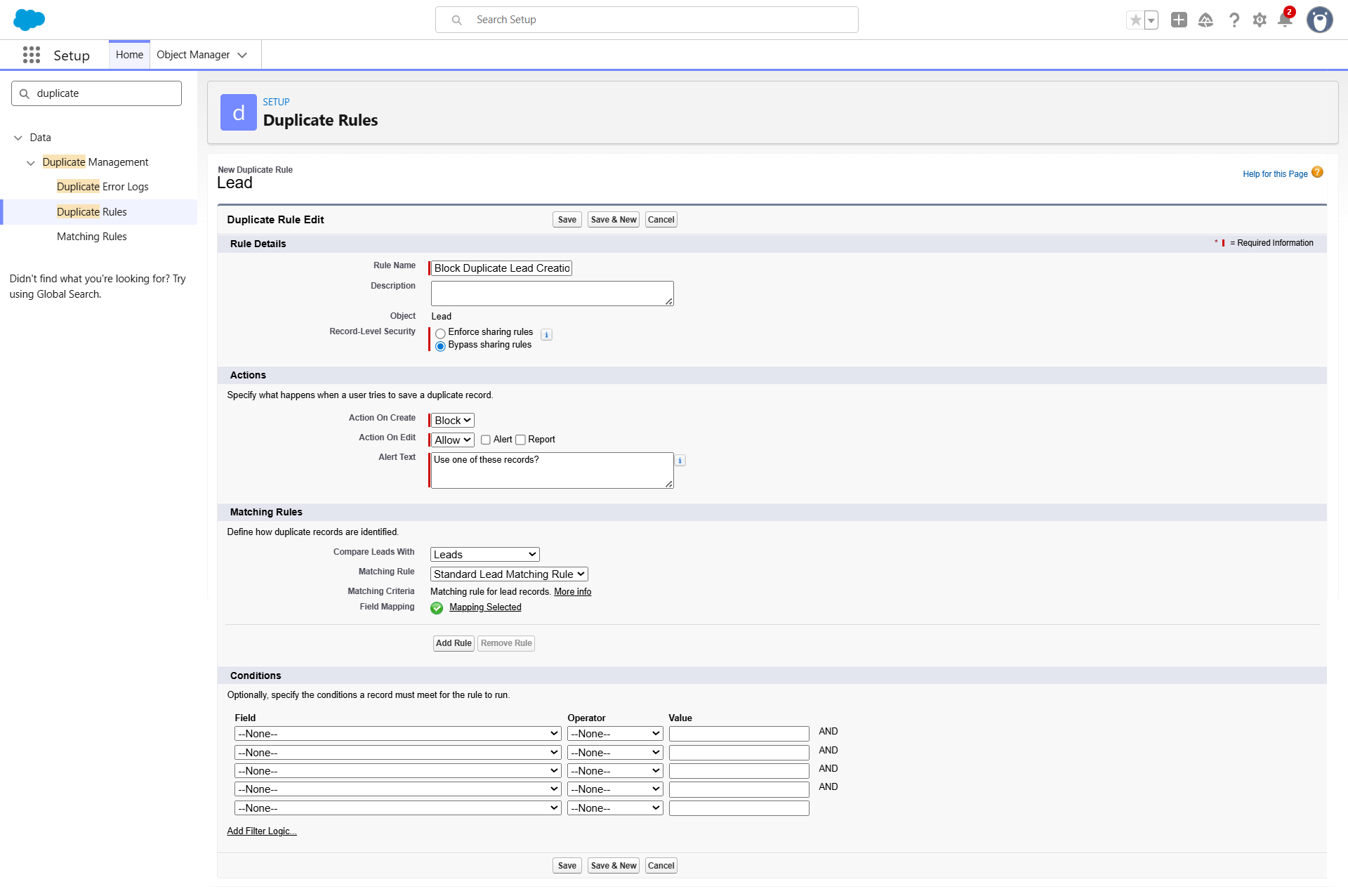Focus the Search Setup field

coord(647,20)
